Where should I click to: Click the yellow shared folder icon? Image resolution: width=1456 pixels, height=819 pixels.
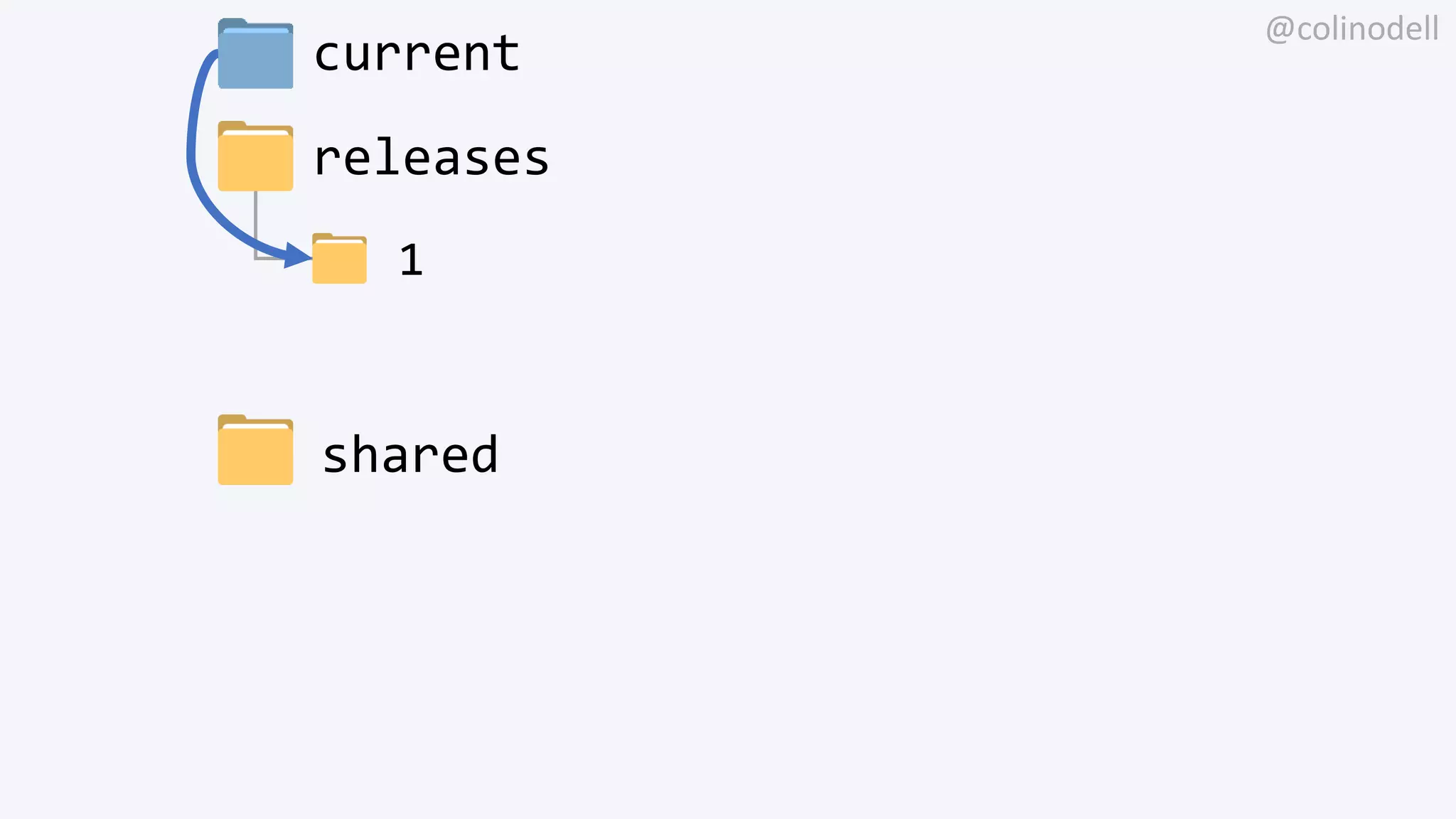[255, 455]
